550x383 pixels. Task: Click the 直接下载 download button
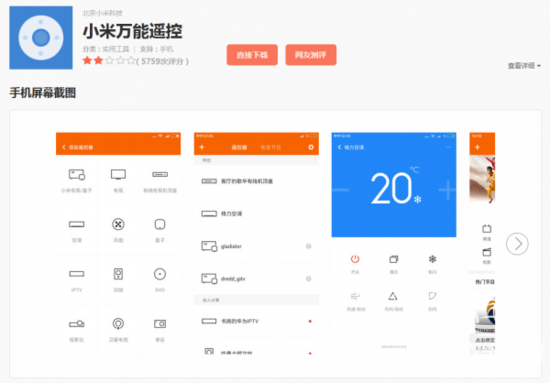pos(252,55)
